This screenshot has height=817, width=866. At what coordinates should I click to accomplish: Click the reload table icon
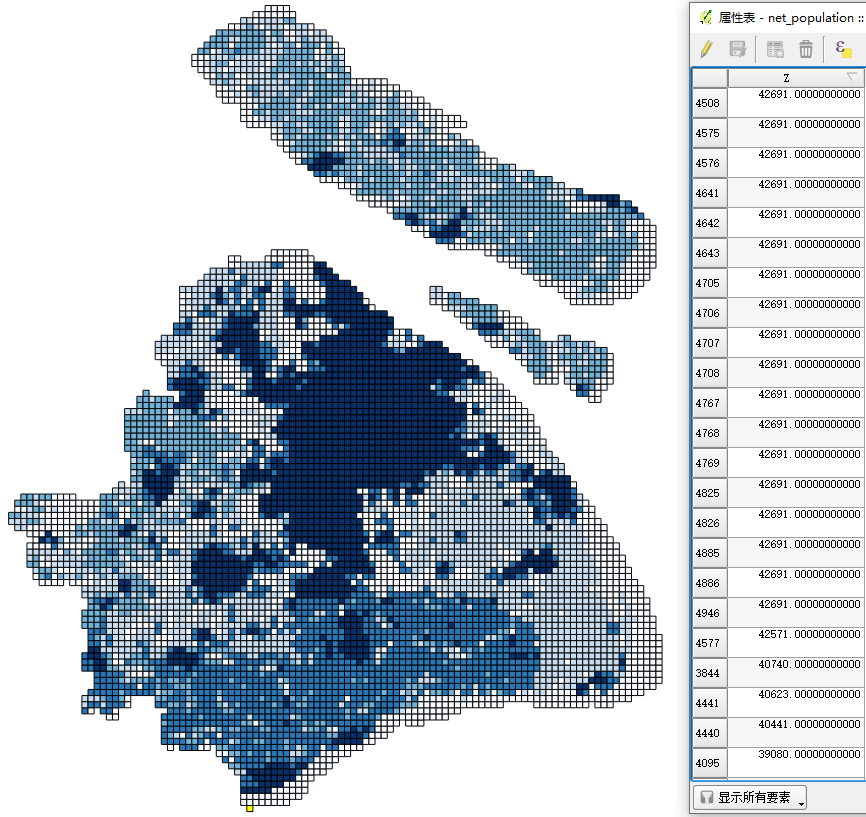(x=775, y=49)
